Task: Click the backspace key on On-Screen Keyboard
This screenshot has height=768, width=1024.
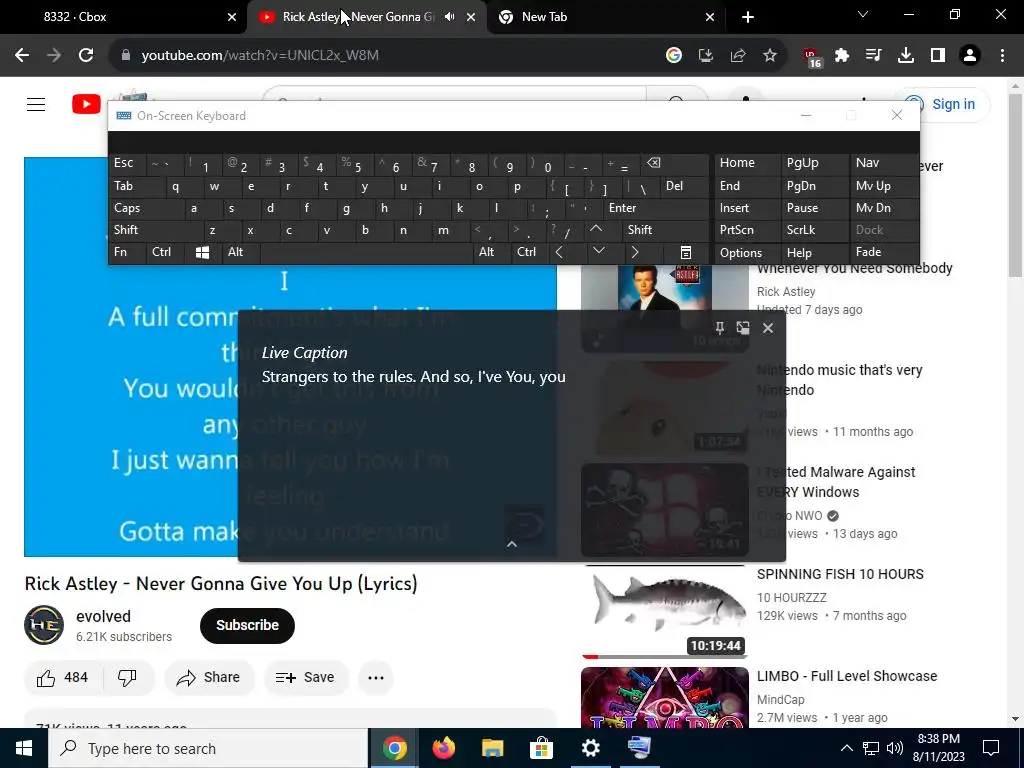Action: (653, 163)
